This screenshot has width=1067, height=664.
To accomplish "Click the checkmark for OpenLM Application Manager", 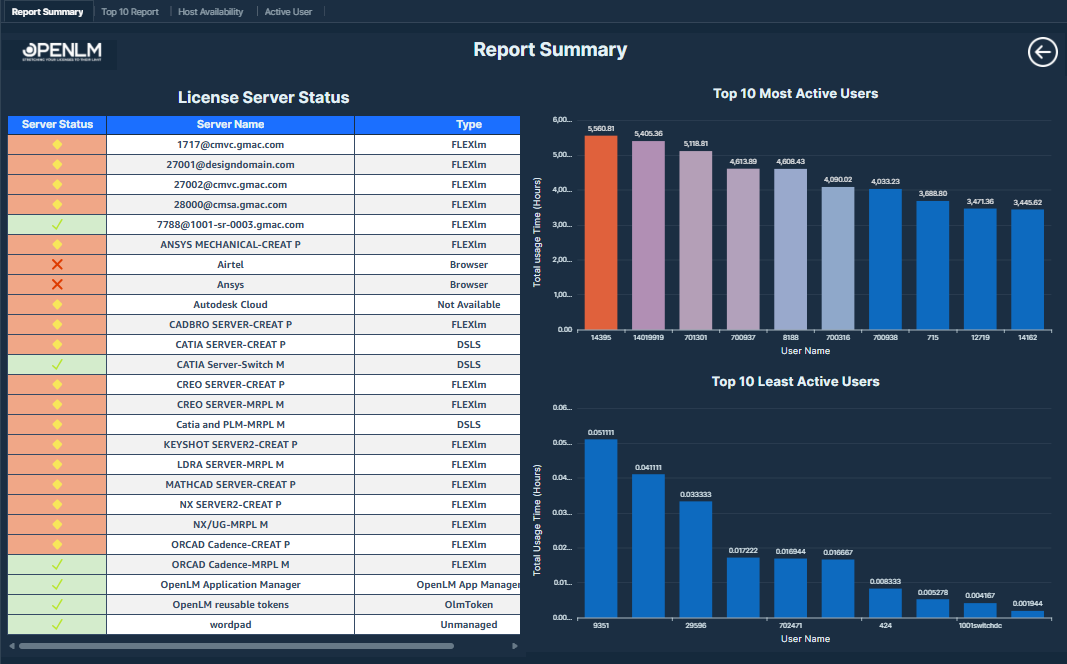I will click(x=56, y=584).
